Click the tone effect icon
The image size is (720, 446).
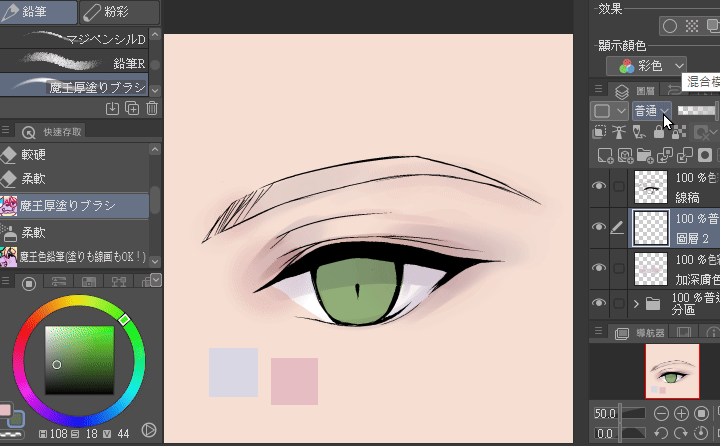(692, 26)
